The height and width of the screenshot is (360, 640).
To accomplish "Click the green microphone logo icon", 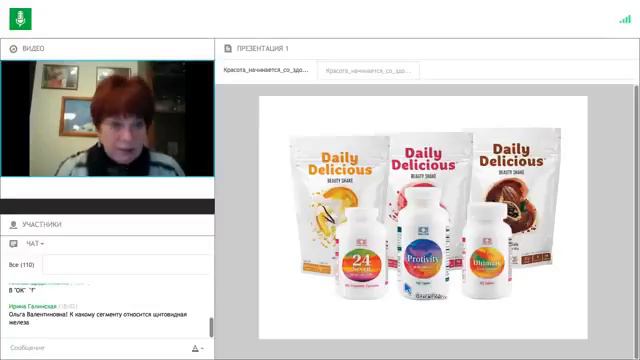I will pos(20,19).
